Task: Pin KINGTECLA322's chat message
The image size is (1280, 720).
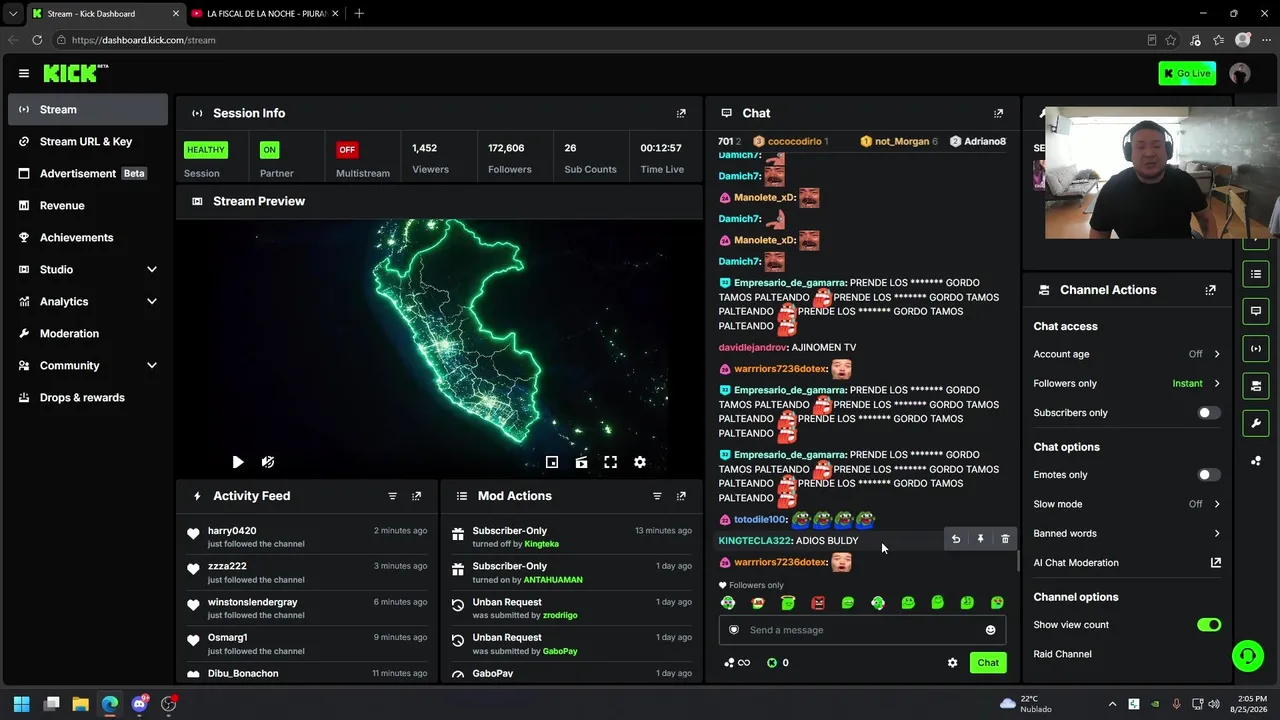Action: point(980,540)
